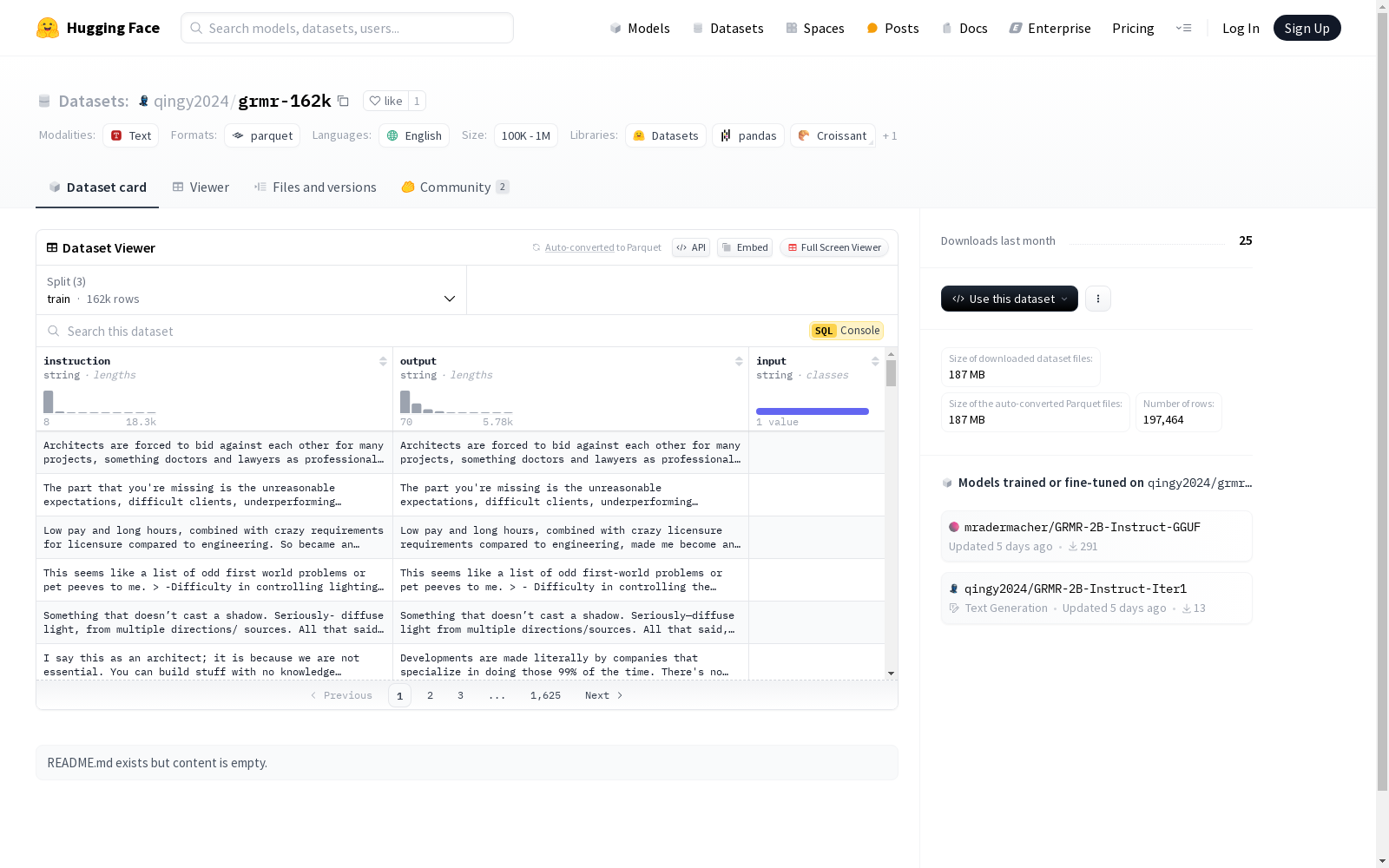This screenshot has width=1389, height=868.
Task: Open Full Screen Viewer
Action: point(834,247)
